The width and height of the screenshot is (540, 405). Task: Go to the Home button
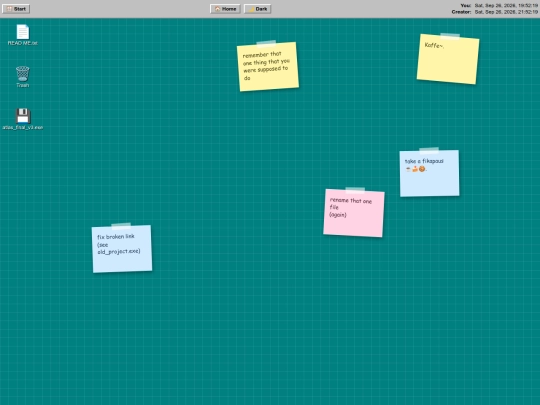225,9
